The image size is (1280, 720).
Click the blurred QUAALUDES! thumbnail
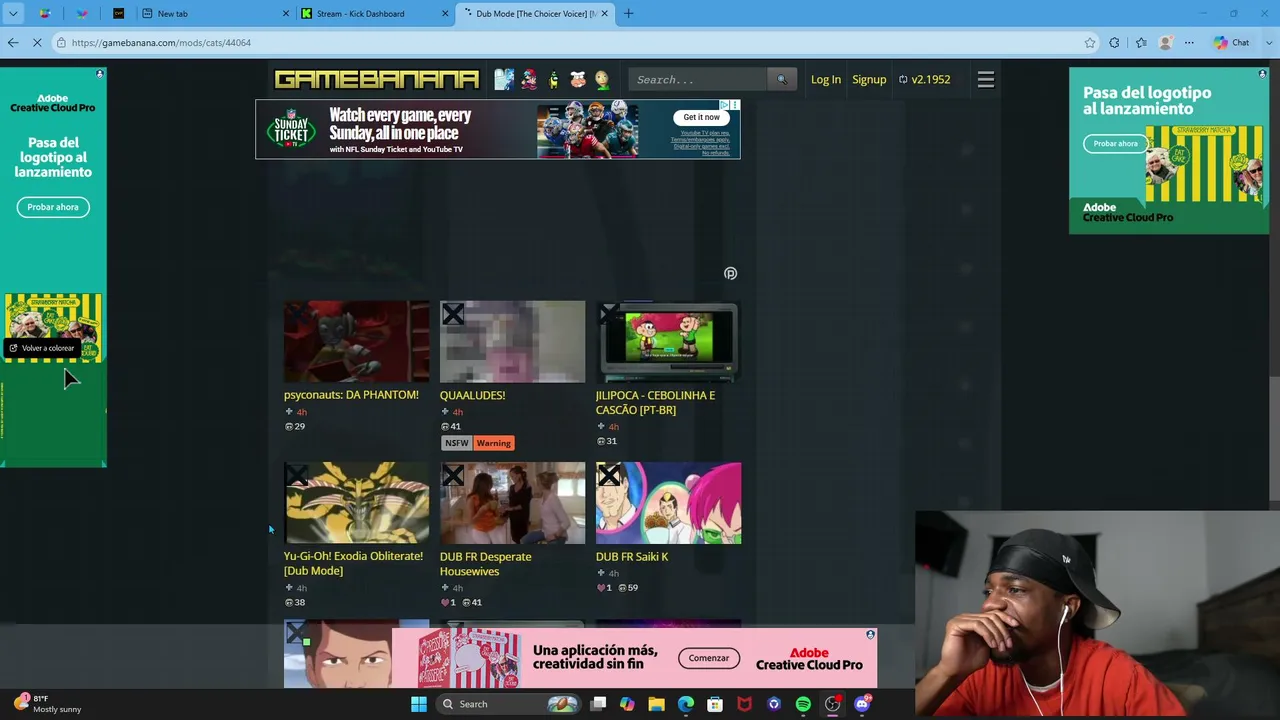click(513, 342)
